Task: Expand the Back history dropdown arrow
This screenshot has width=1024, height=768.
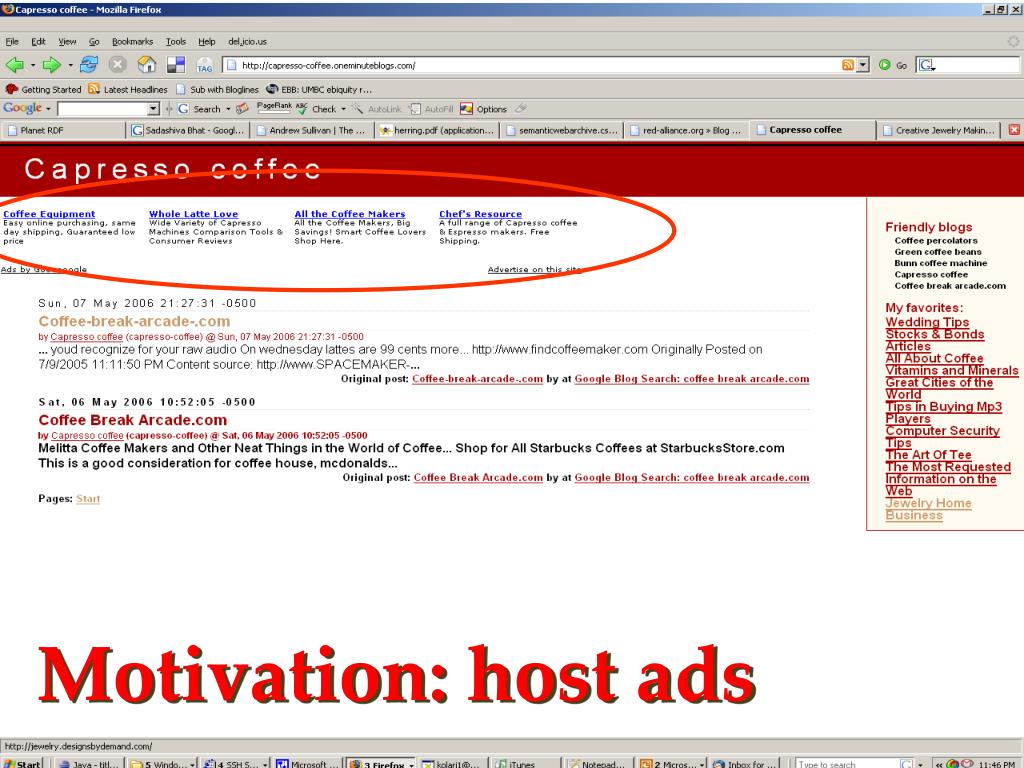Action: 33,65
